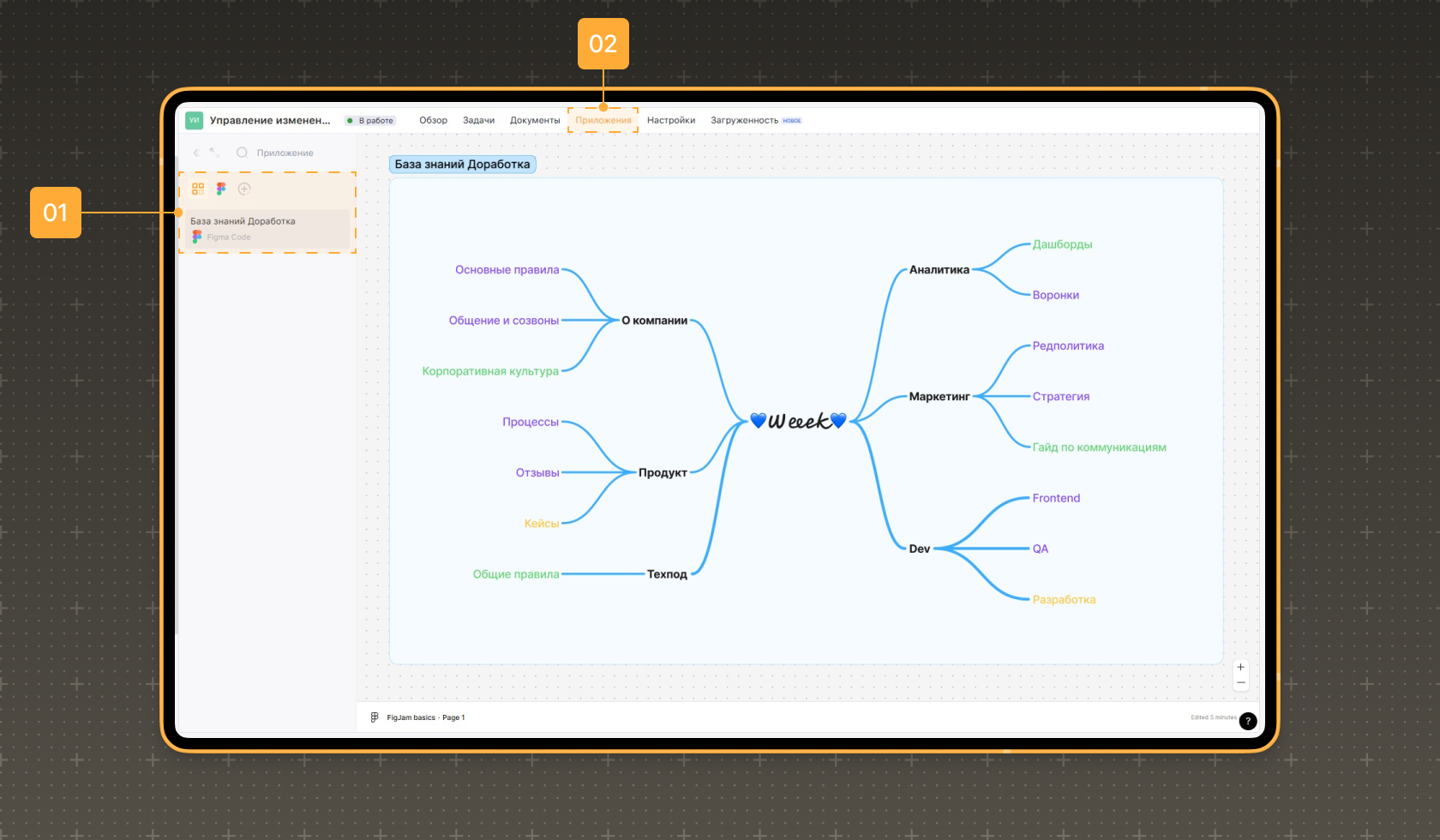Select the 'Маркетинг' mind map node
The width and height of the screenshot is (1440, 840).
[939, 396]
